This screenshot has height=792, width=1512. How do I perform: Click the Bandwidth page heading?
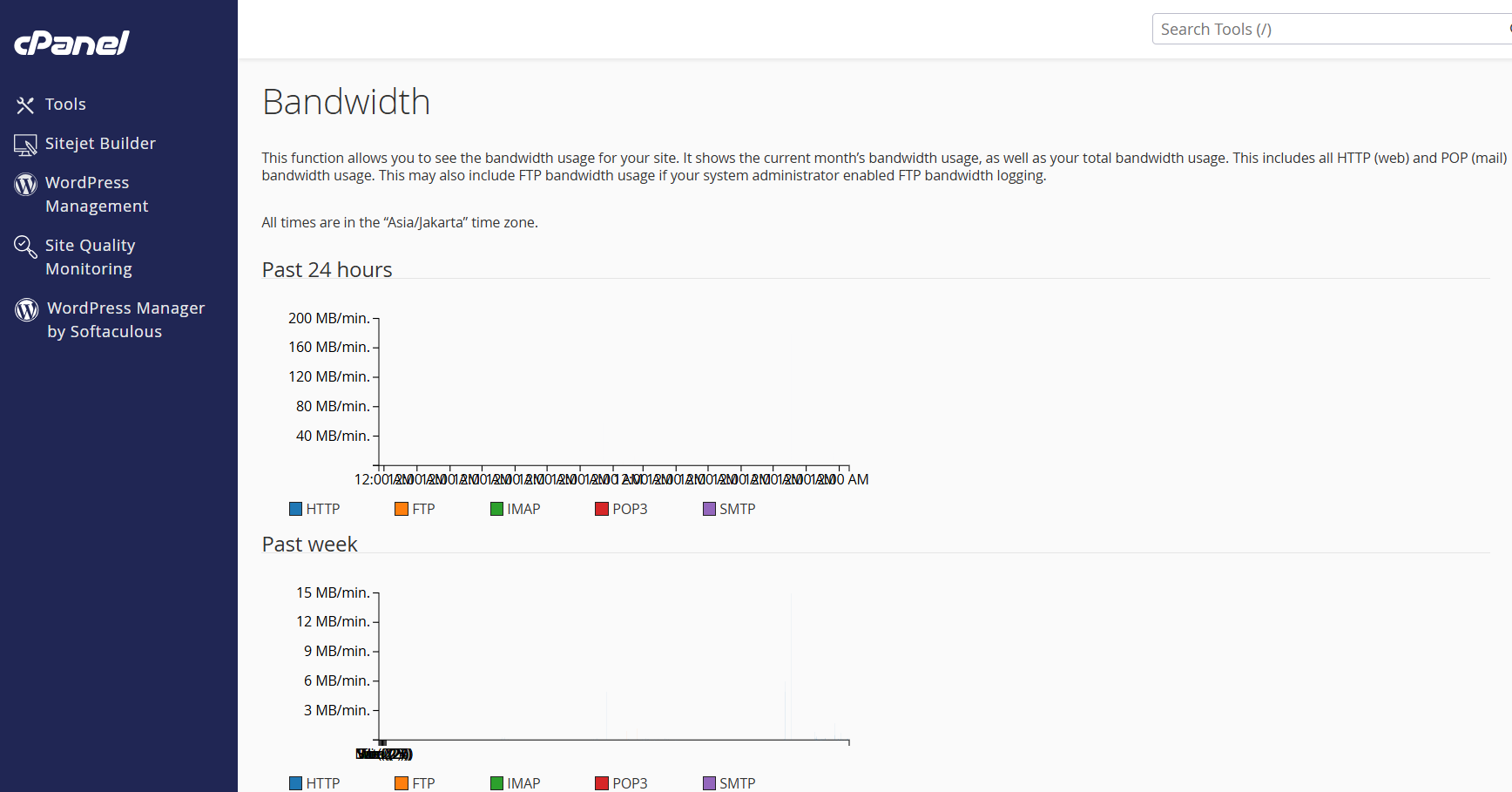point(346,102)
